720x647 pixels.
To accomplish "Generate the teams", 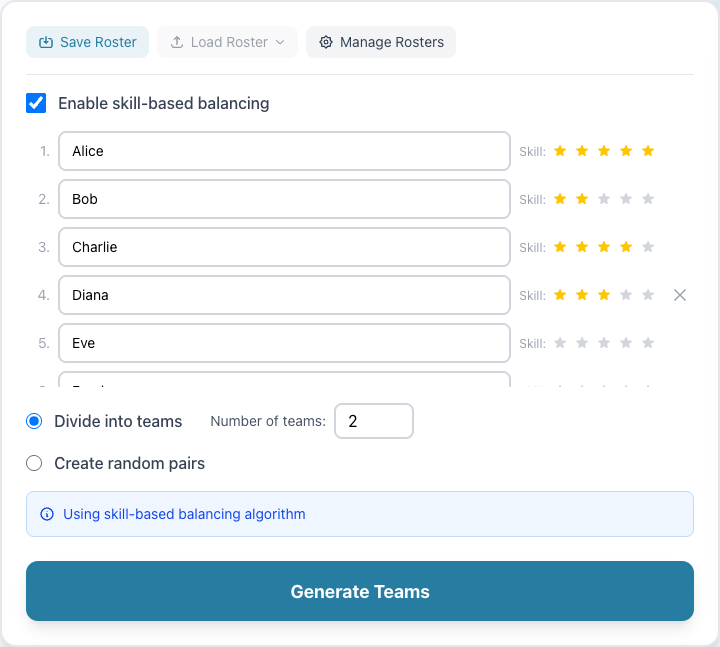I will [x=360, y=591].
